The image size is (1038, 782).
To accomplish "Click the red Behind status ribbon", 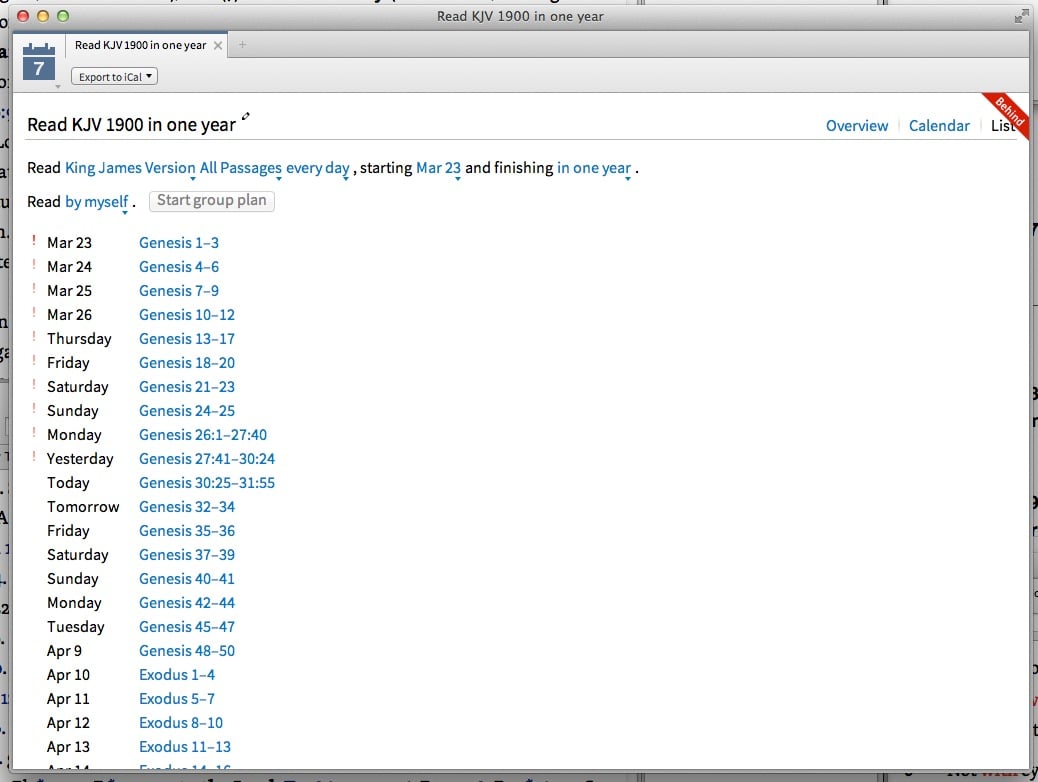I will [1008, 113].
